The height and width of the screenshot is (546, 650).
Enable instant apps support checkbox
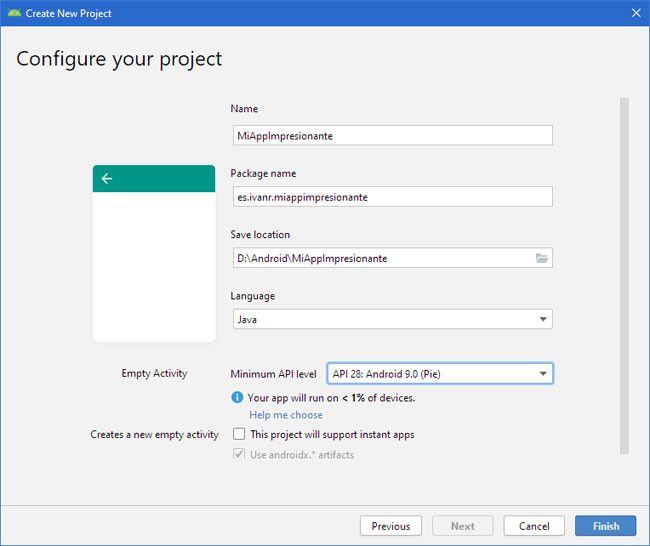pyautogui.click(x=239, y=434)
